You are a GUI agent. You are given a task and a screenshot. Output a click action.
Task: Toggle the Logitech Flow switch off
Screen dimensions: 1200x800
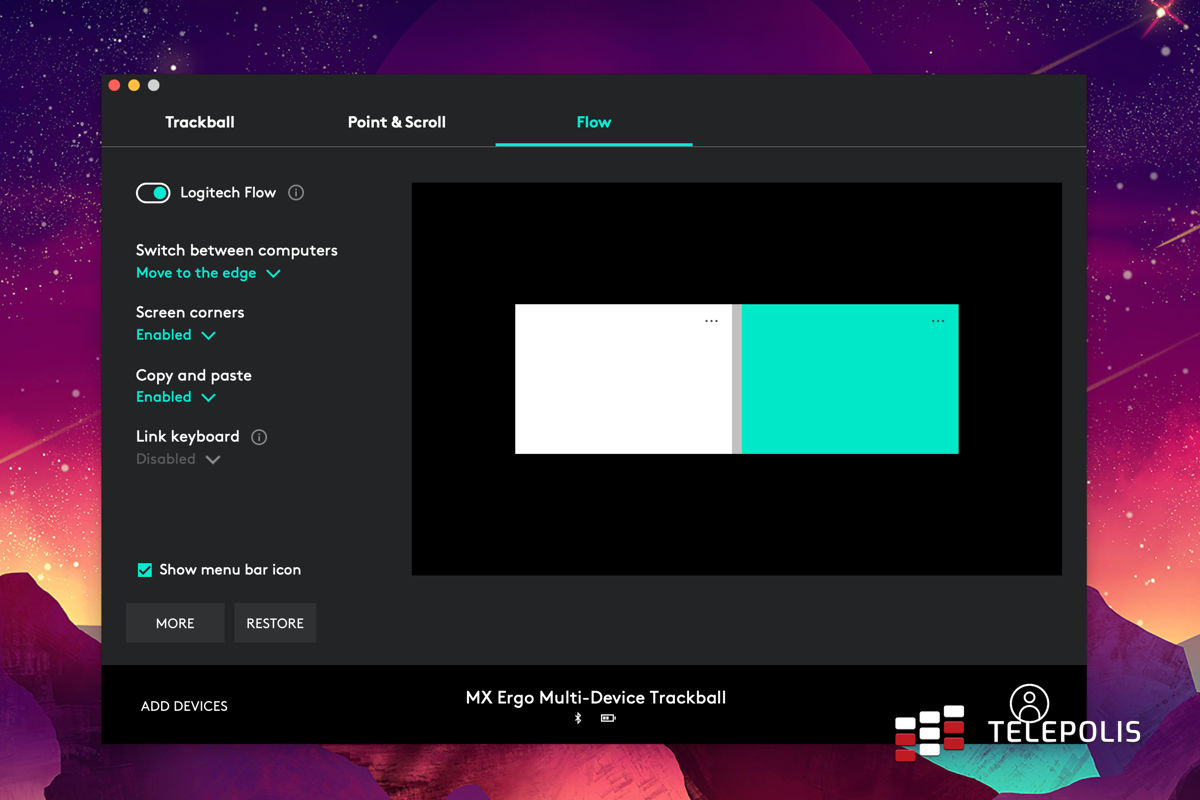point(153,193)
